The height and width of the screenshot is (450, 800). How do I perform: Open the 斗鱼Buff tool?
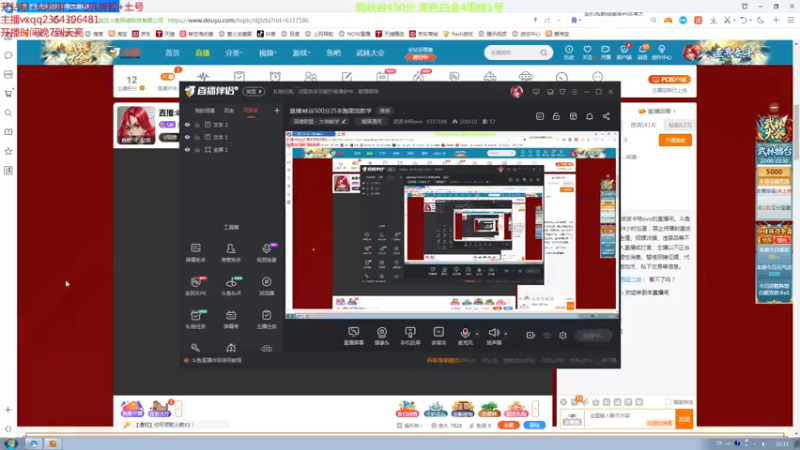click(231, 286)
